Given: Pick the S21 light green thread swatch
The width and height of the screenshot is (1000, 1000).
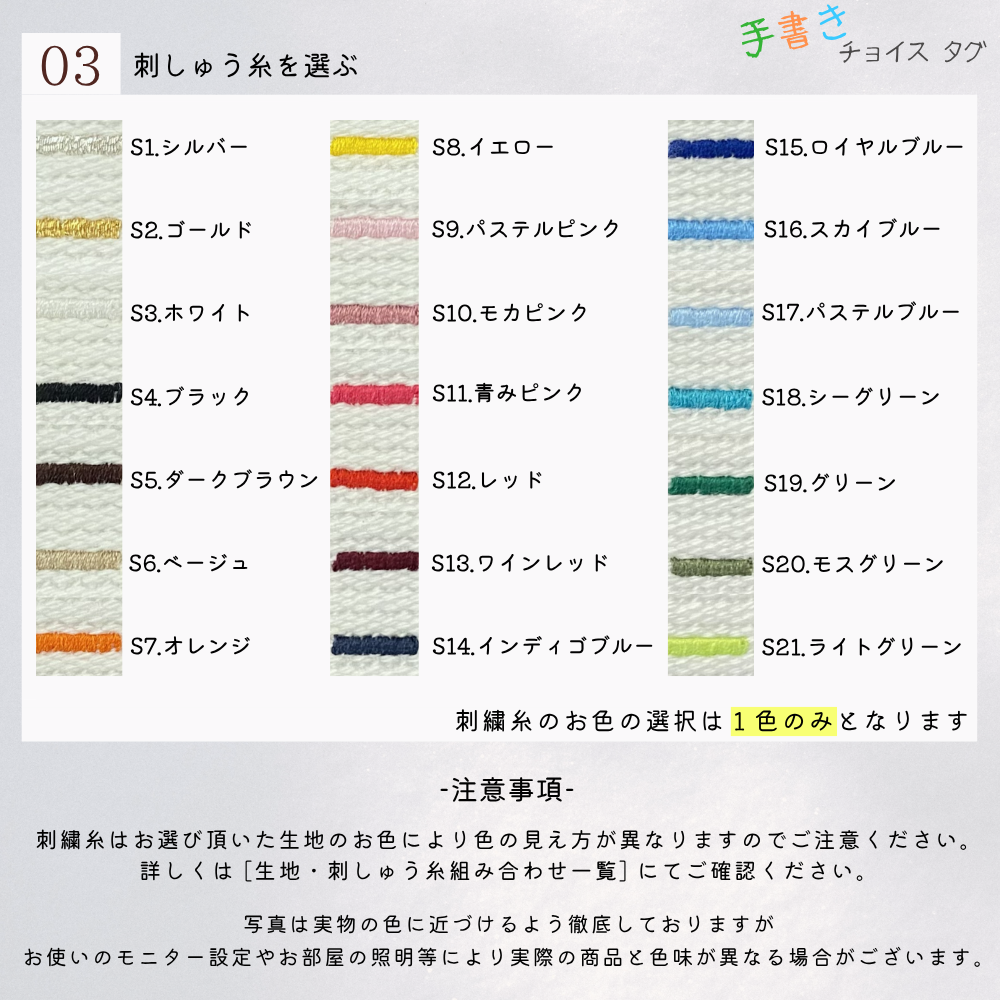Looking at the screenshot, I should 710,646.
